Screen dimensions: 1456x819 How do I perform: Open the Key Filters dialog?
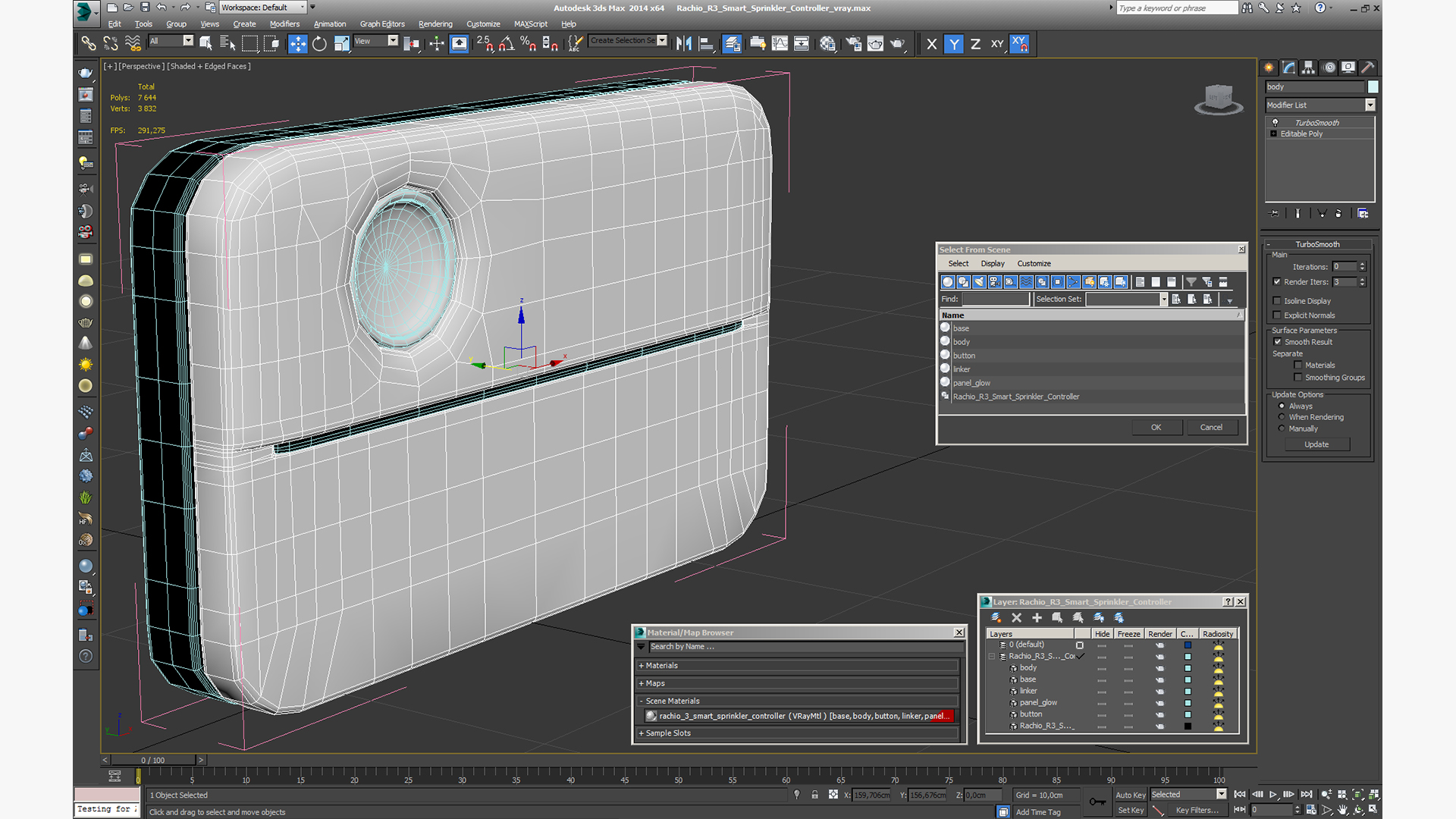pos(1197,810)
